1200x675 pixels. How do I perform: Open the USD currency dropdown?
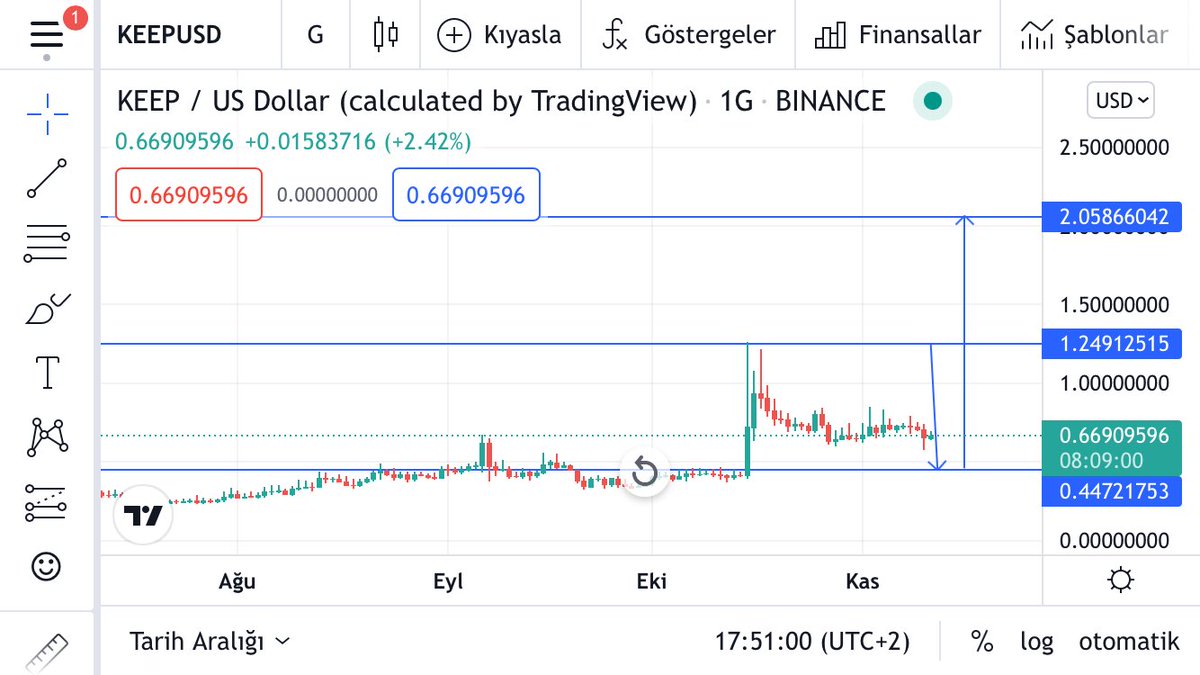pyautogui.click(x=1120, y=100)
